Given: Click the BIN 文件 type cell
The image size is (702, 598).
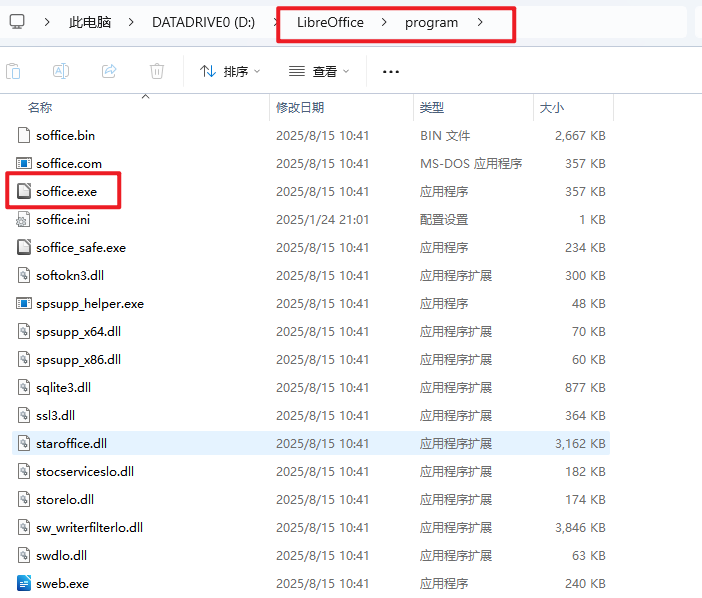Looking at the screenshot, I should click(445, 136).
